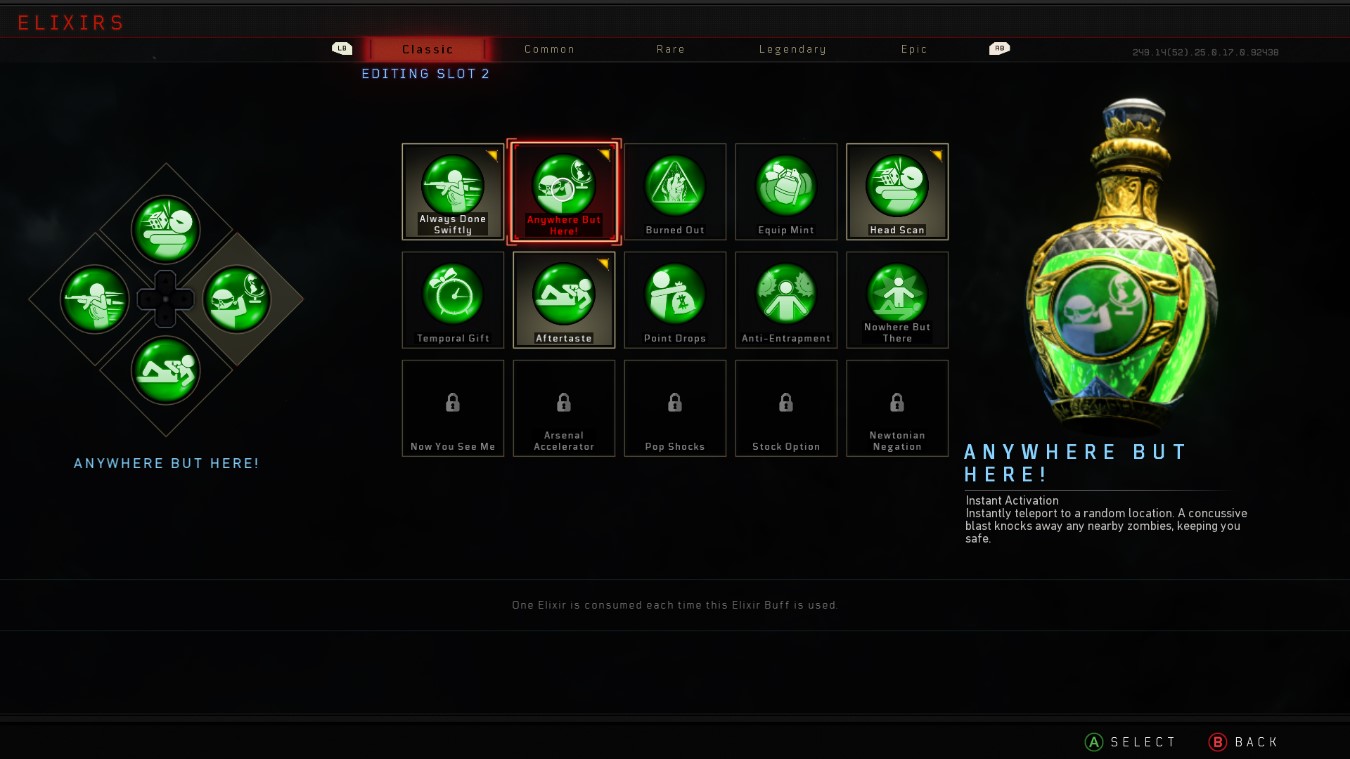Click the Back prompt button
The image size is (1350, 759).
1244,742
